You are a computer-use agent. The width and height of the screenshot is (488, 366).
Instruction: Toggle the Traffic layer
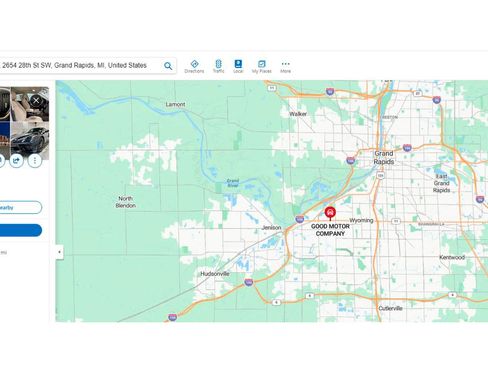(x=218, y=66)
